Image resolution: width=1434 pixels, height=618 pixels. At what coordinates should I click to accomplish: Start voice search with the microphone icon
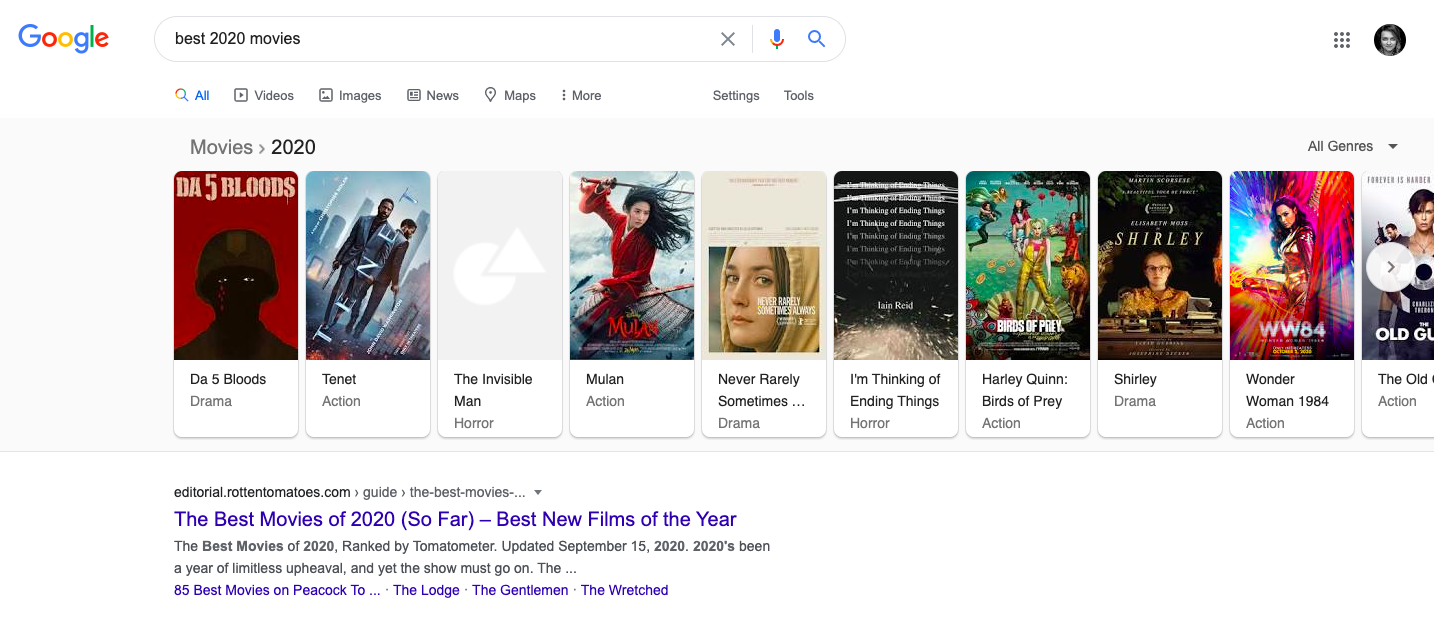[777, 39]
